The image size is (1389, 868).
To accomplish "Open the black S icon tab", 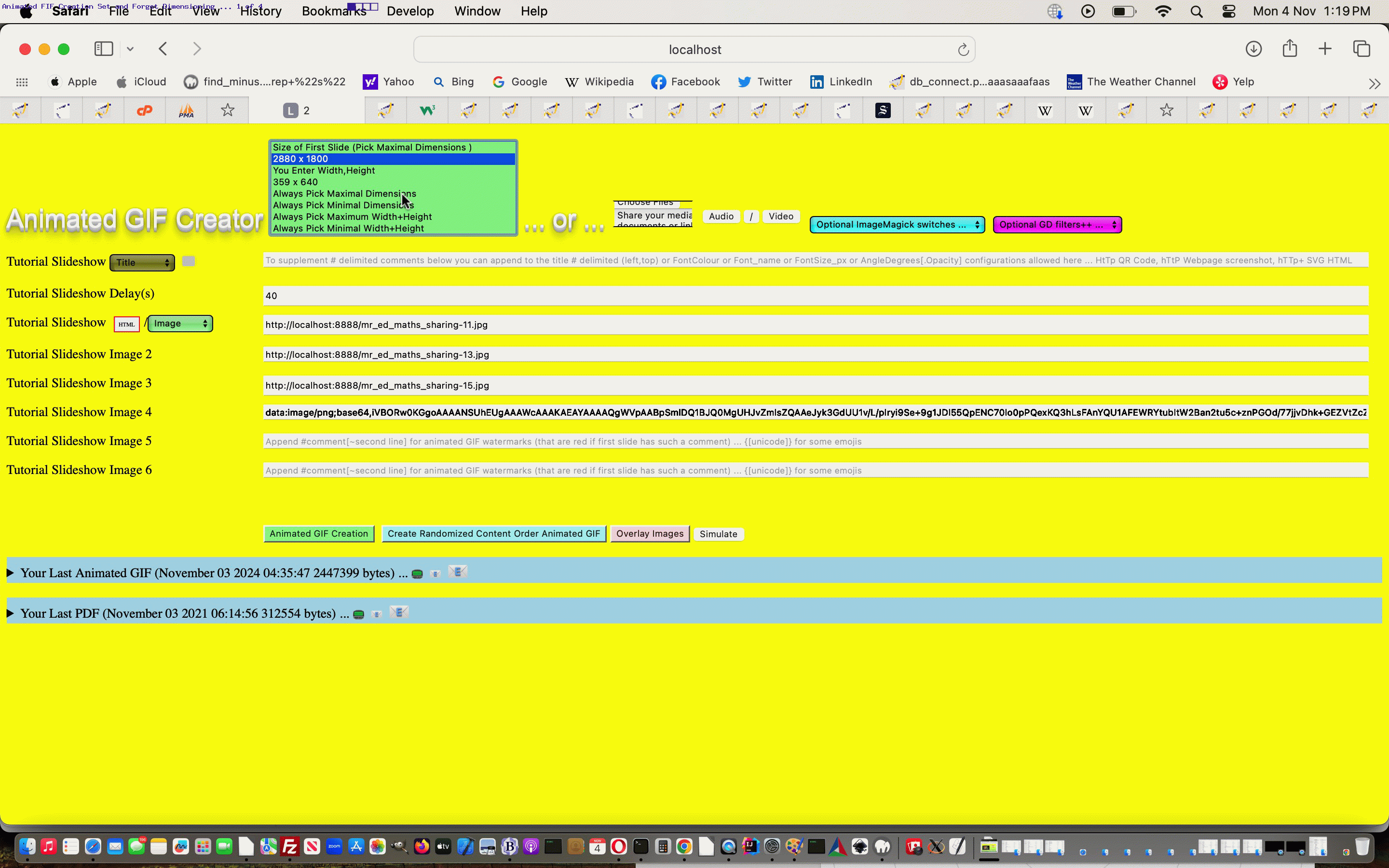I will (883, 110).
